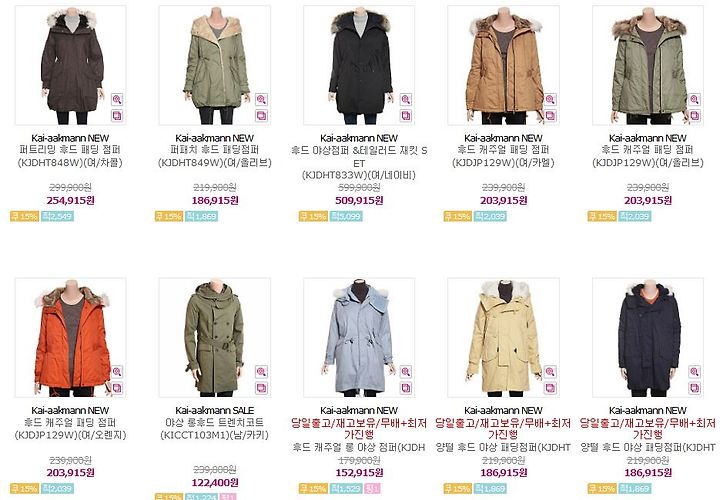Viewport: 720px width, 500px height.
Task: Click points badge 2,039 under camel jumper
Action: (x=490, y=216)
